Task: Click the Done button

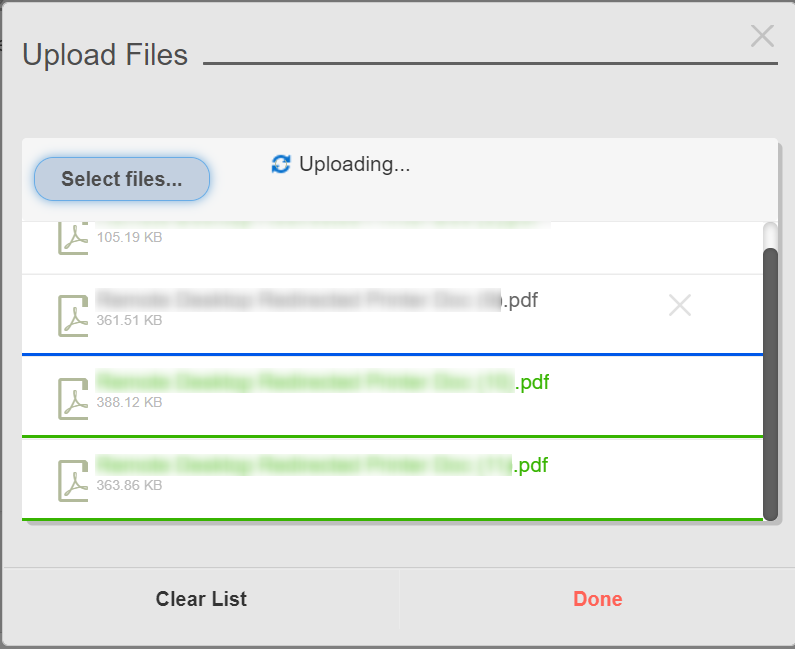Action: point(597,599)
